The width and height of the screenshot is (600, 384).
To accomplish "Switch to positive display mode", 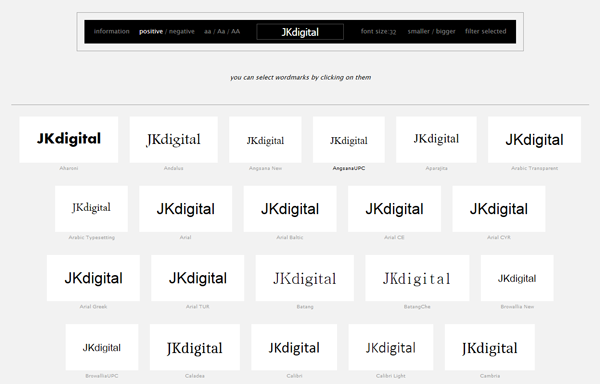I will pos(151,31).
